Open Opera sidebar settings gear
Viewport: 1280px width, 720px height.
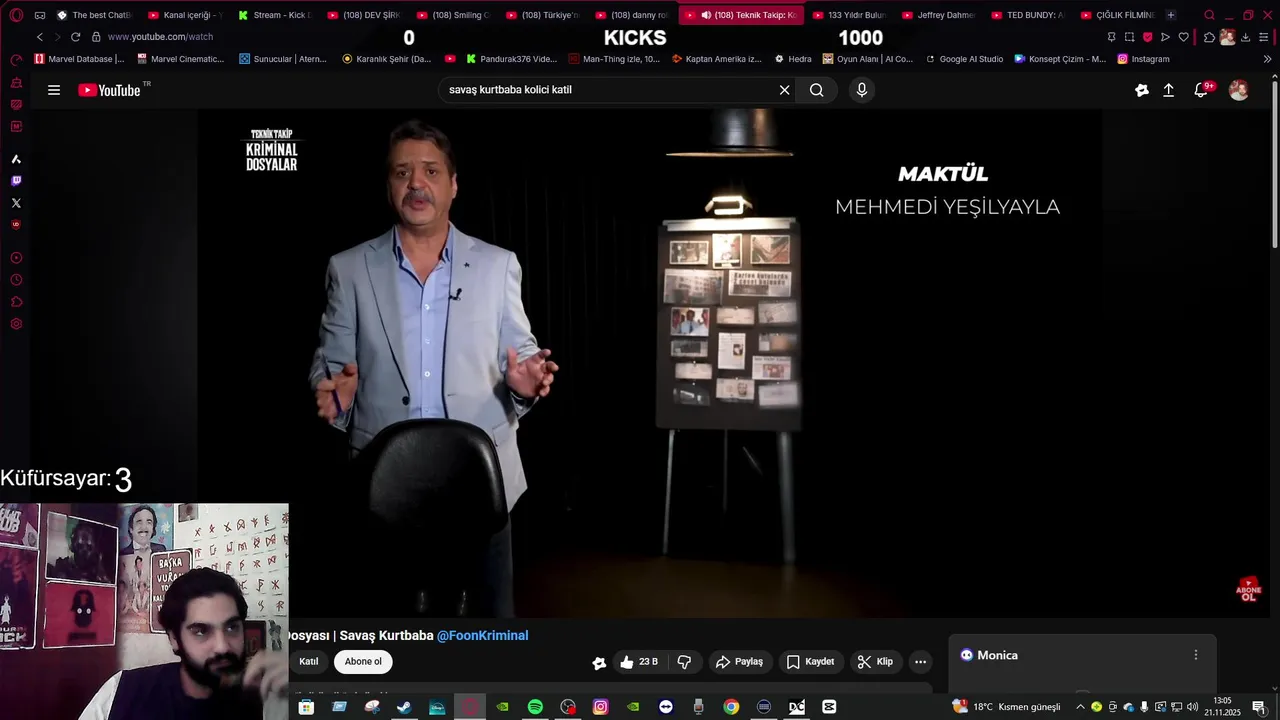point(16,324)
